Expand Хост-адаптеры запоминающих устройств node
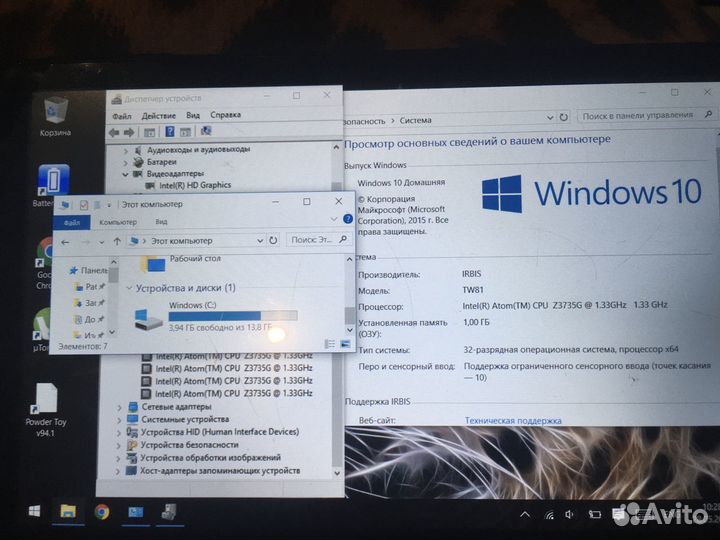Screen dimensions: 720x540 click(118, 471)
